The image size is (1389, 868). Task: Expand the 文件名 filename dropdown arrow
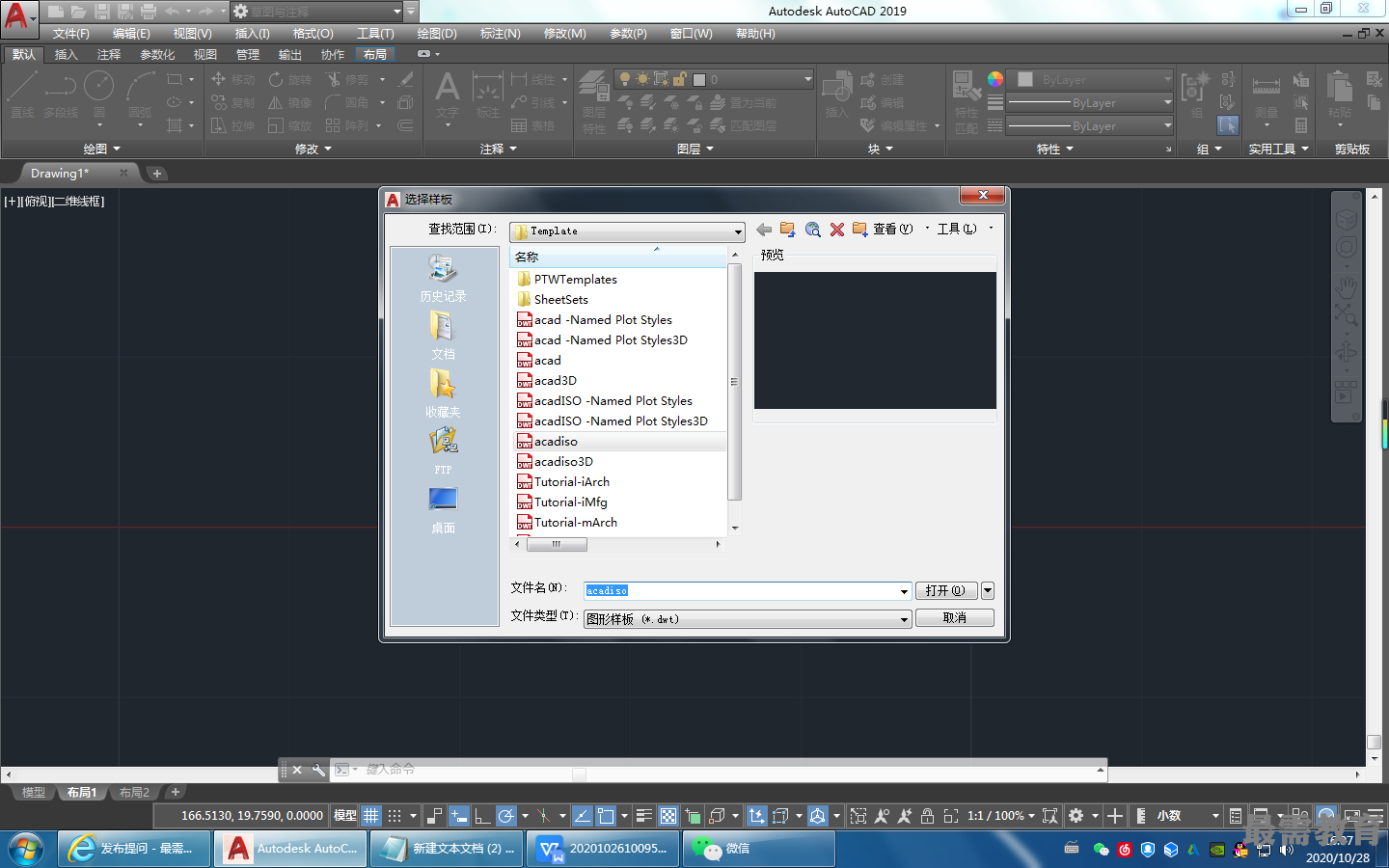coord(904,591)
